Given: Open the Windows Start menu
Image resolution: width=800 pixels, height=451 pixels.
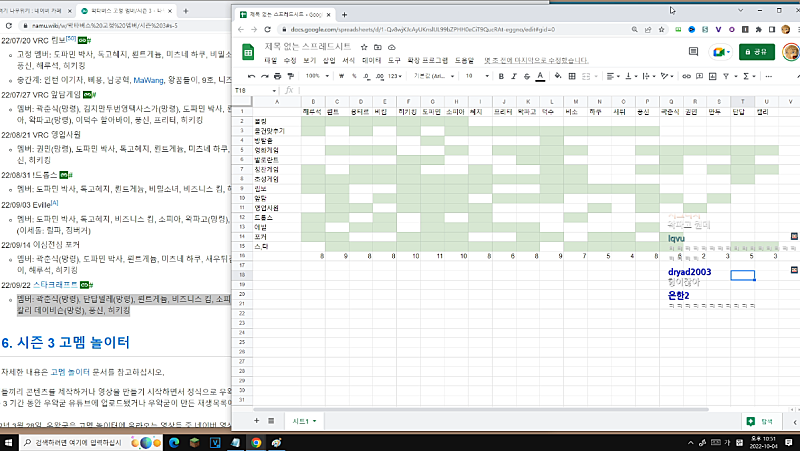Looking at the screenshot, I should (x=9, y=442).
